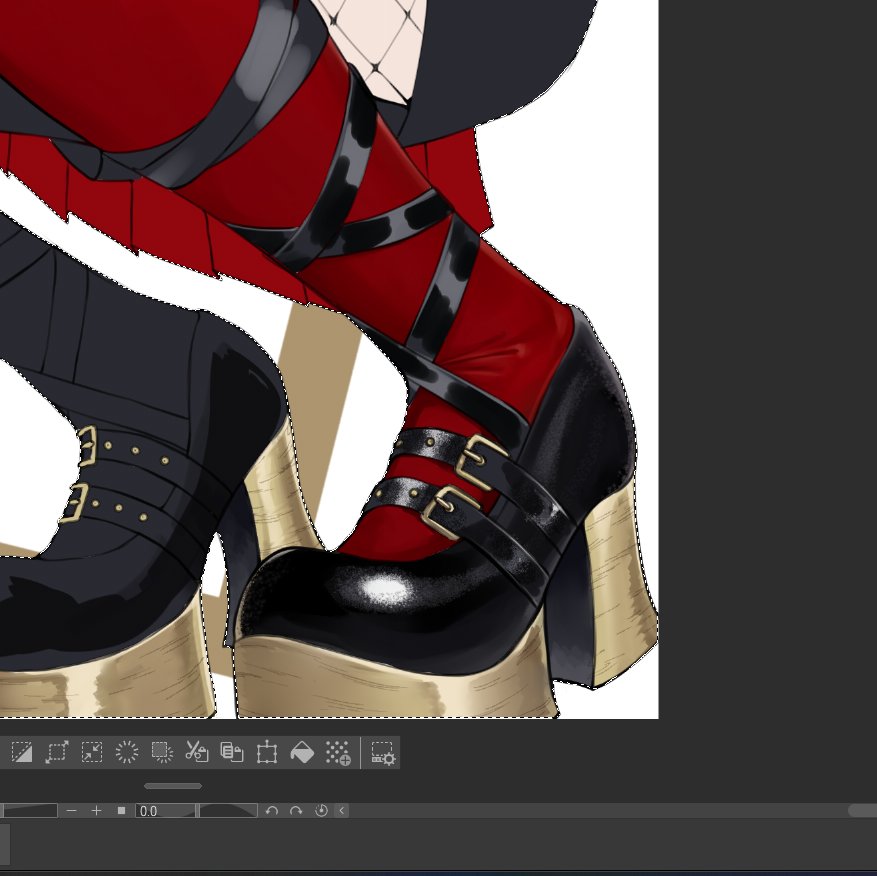Deselect the current selection
The width and height of the screenshot is (877, 876).
pos(128,753)
